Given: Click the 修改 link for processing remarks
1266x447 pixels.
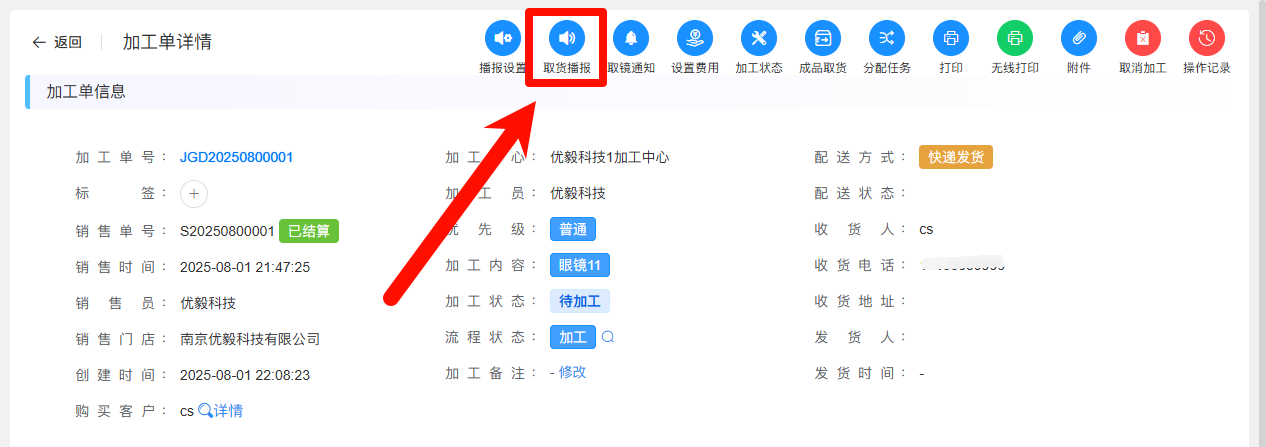Looking at the screenshot, I should (572, 372).
